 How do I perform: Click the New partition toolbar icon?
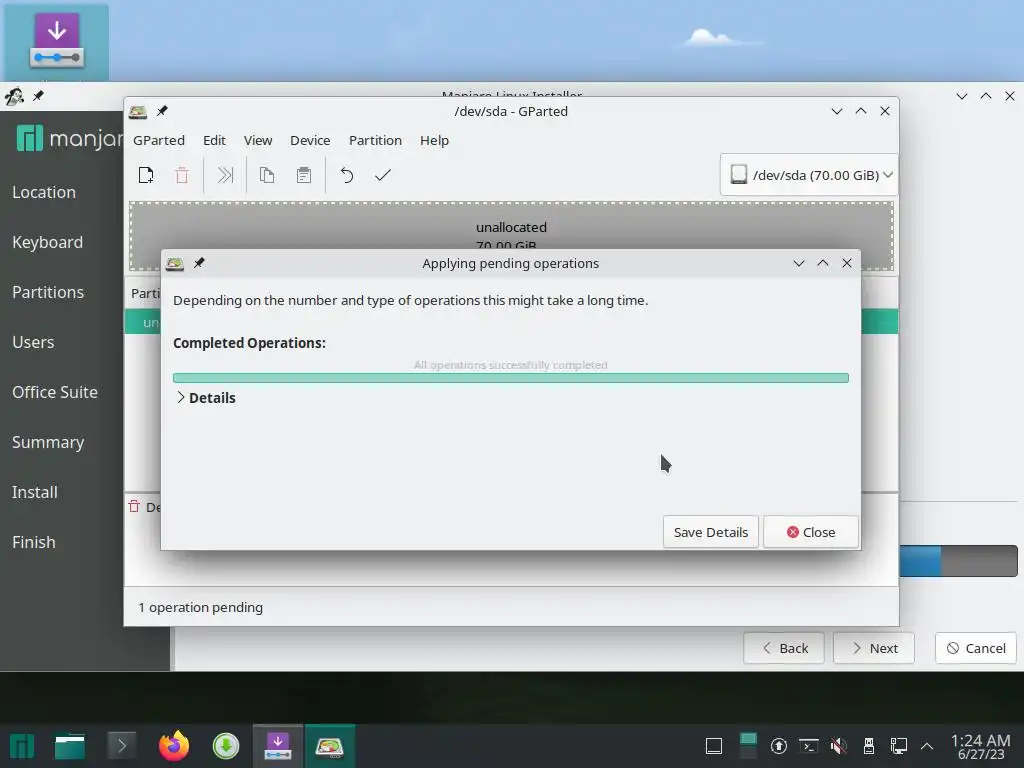(146, 175)
